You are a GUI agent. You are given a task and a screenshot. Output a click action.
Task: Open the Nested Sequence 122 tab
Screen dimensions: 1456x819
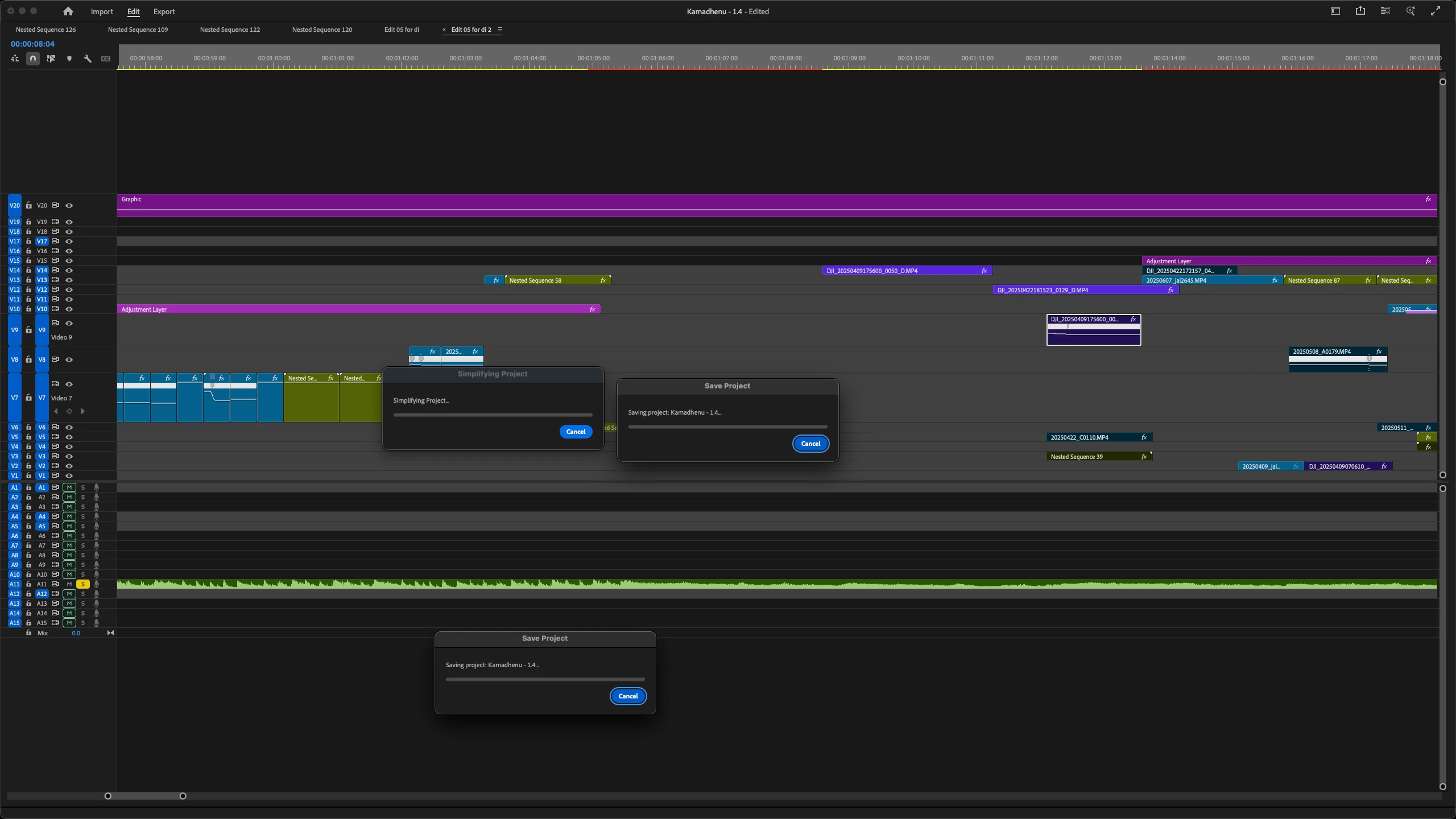click(x=230, y=30)
